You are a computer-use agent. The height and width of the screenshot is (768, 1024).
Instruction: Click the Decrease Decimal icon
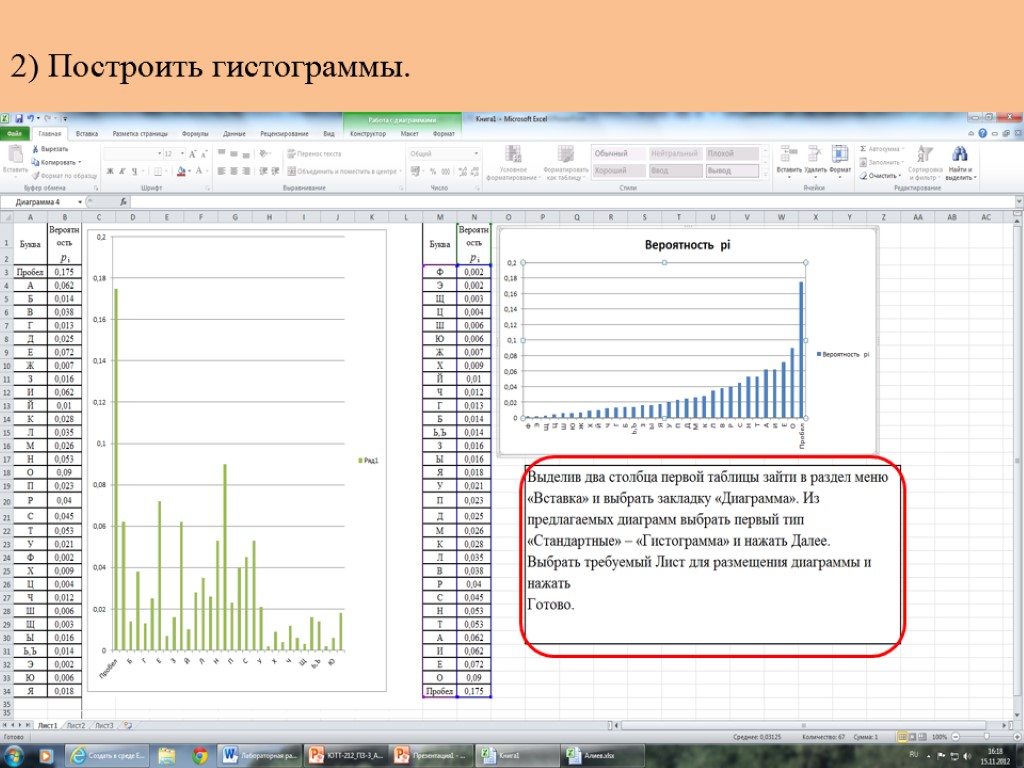(474, 171)
